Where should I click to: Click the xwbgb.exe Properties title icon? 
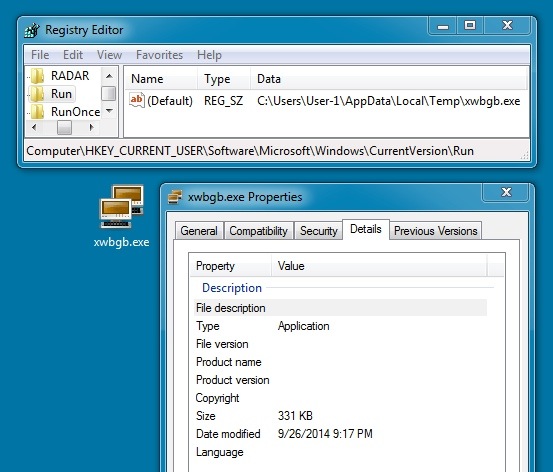coord(175,197)
